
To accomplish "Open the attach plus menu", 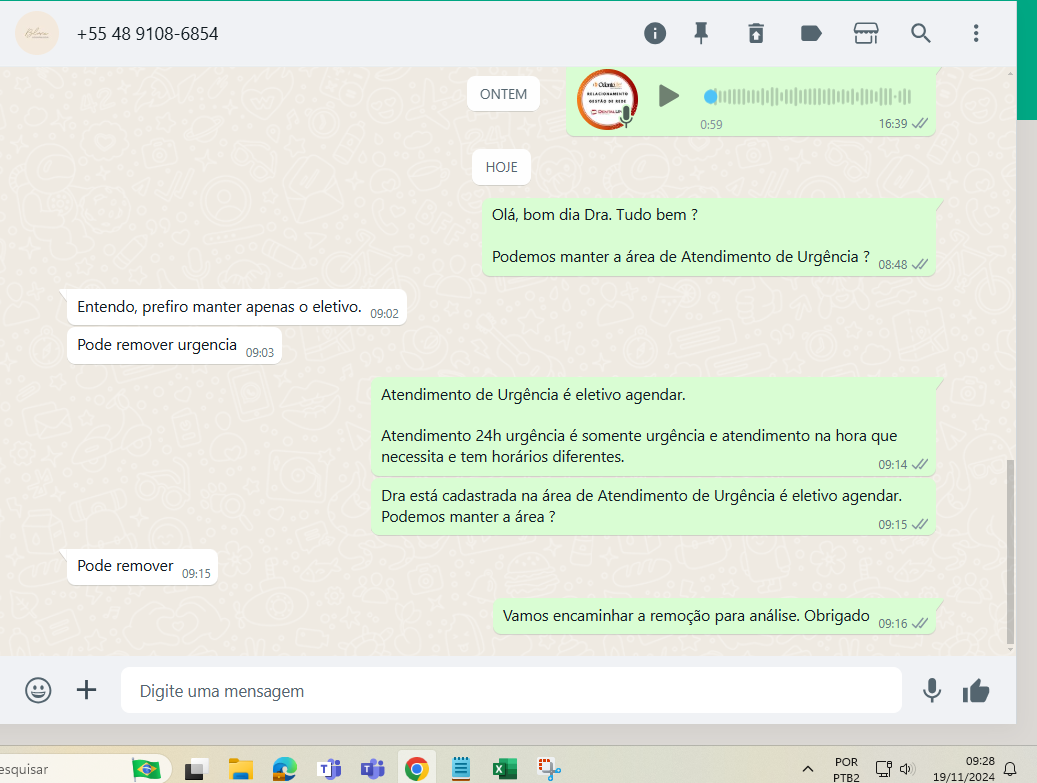I will [x=87, y=690].
